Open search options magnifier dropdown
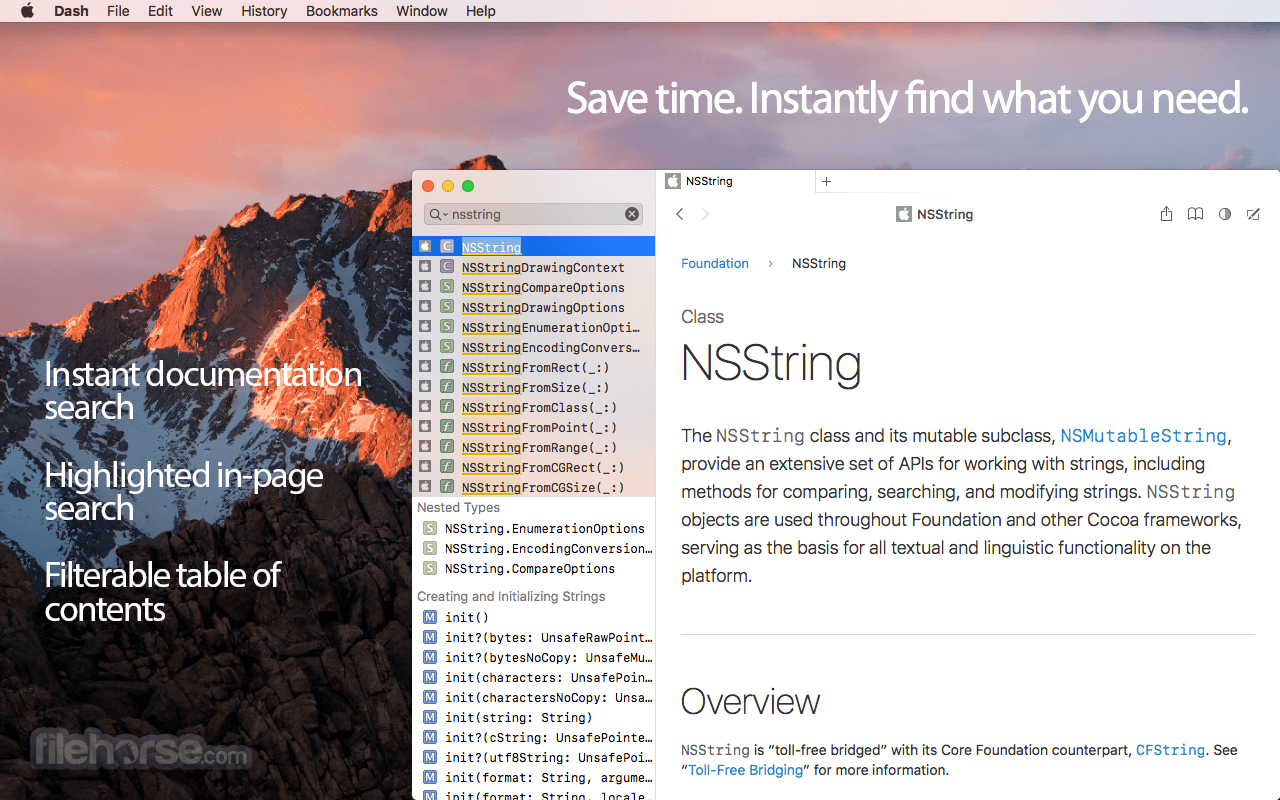 click(438, 214)
